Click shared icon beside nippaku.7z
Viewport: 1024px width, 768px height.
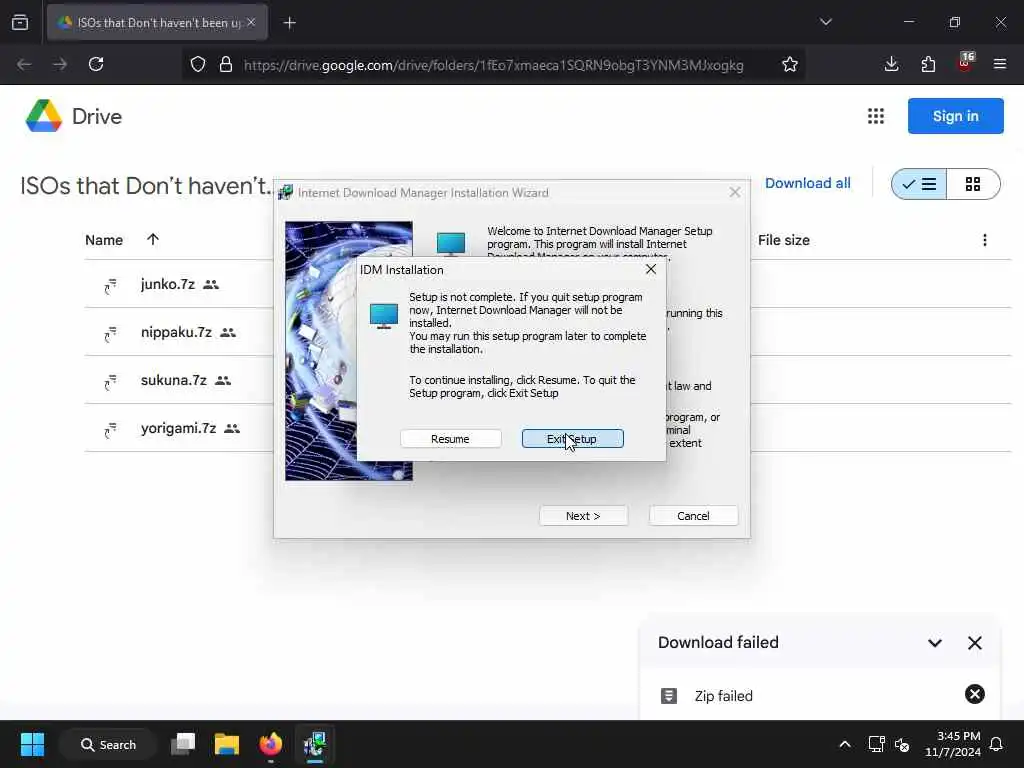coord(228,332)
